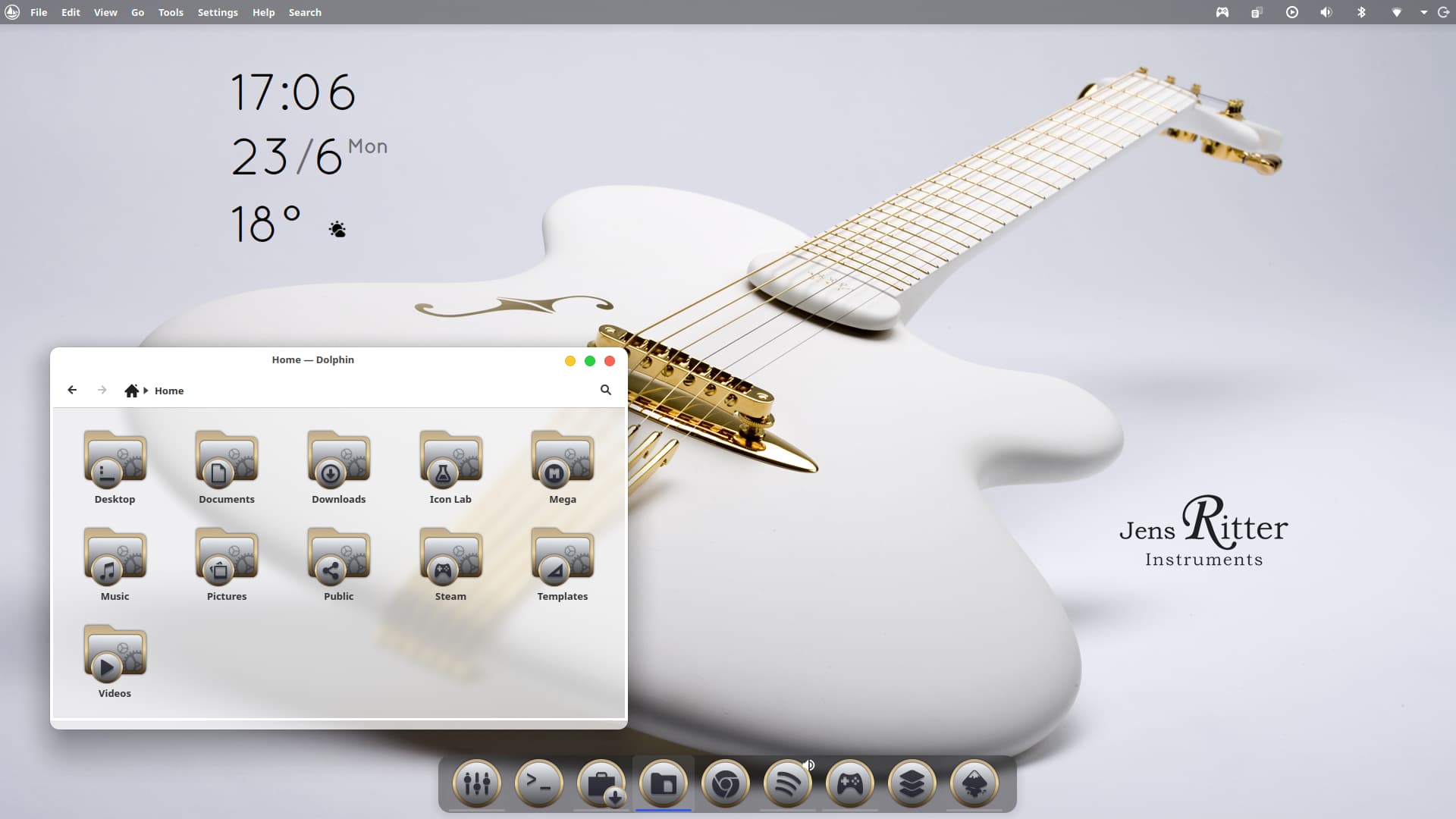1456x819 pixels.
Task: Open the Chrome browser dock icon
Action: click(x=725, y=783)
